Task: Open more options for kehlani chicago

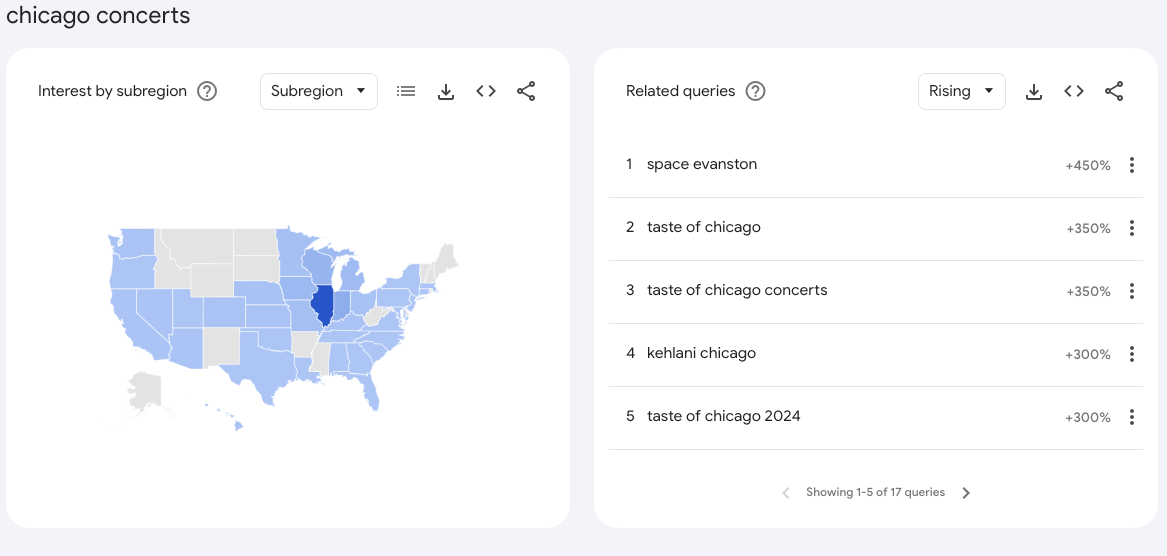Action: pyautogui.click(x=1131, y=354)
